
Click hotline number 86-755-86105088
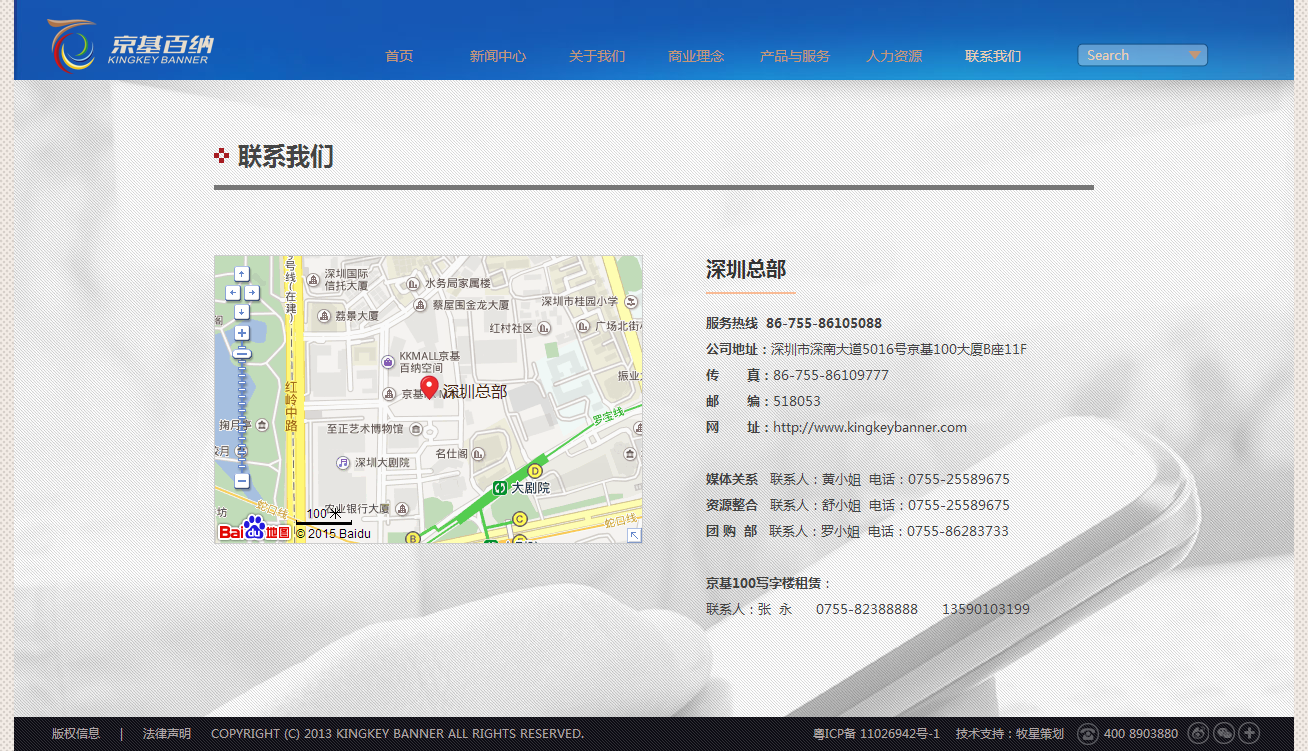point(824,324)
